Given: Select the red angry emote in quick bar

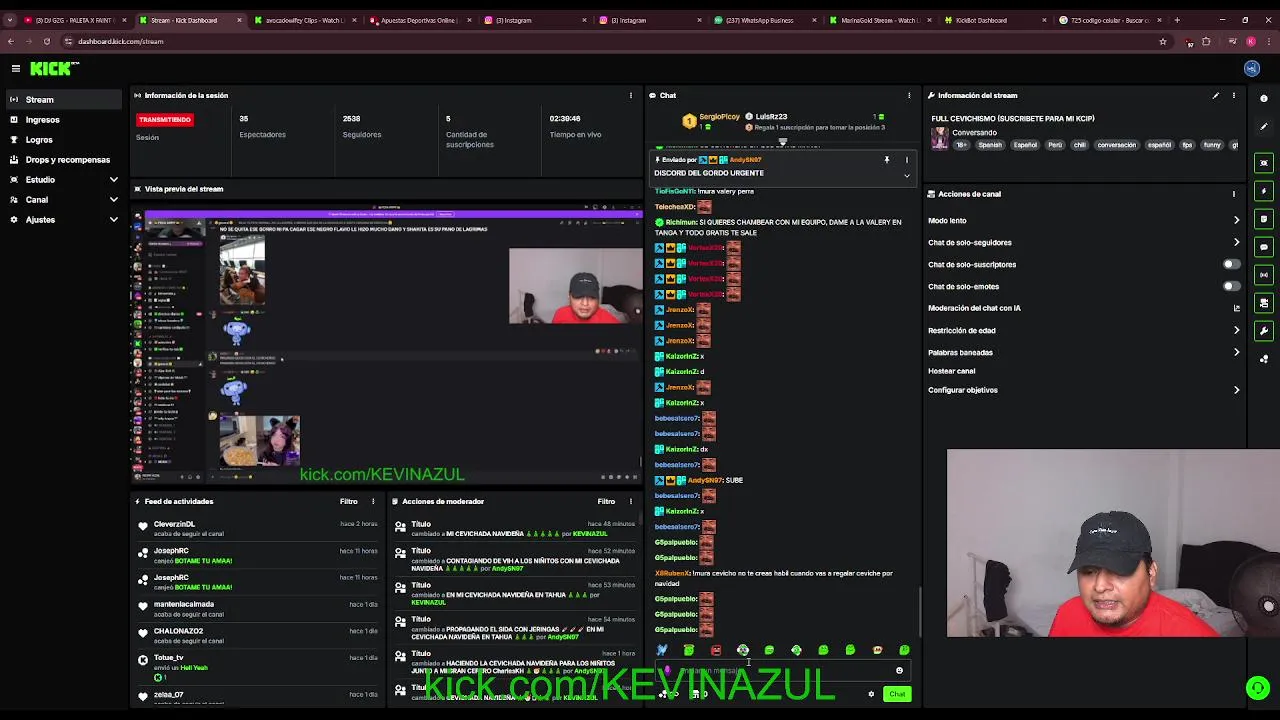Looking at the screenshot, I should 715,650.
